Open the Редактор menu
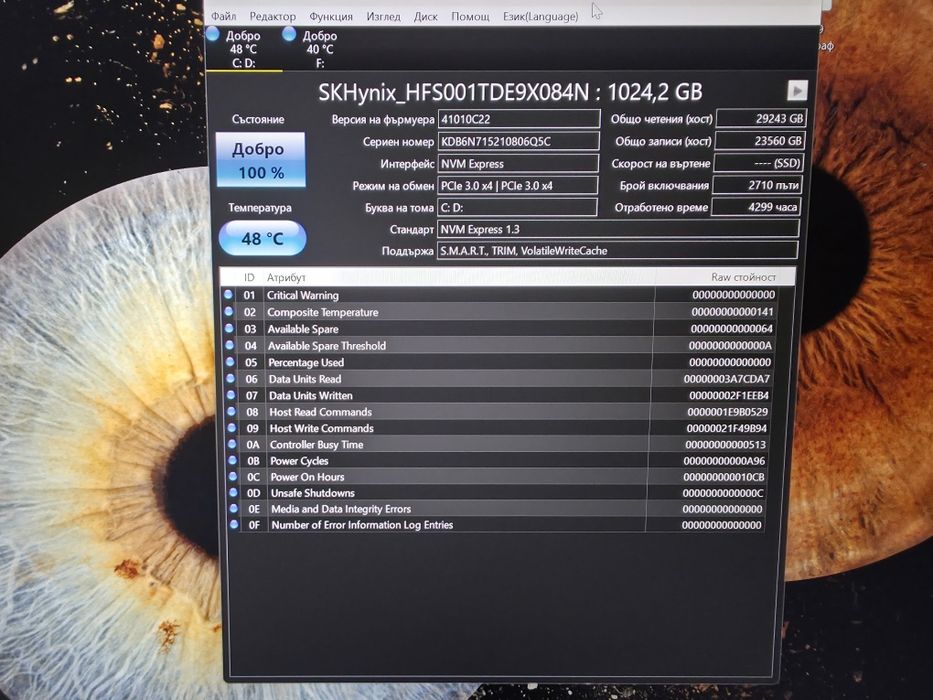The height and width of the screenshot is (700, 933). click(273, 17)
